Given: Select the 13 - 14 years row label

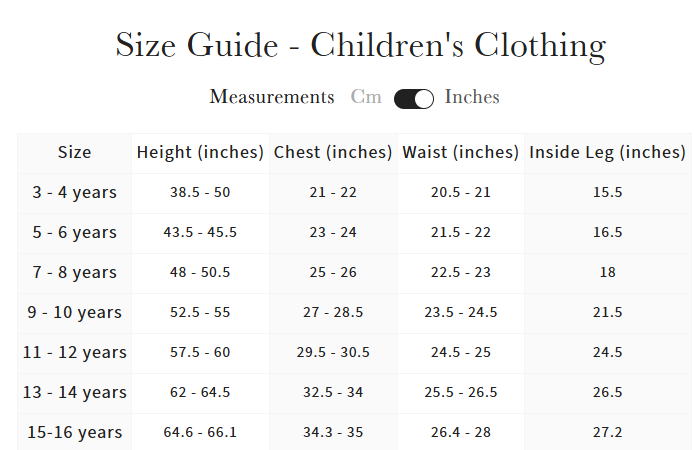Looking at the screenshot, I should [74, 392].
